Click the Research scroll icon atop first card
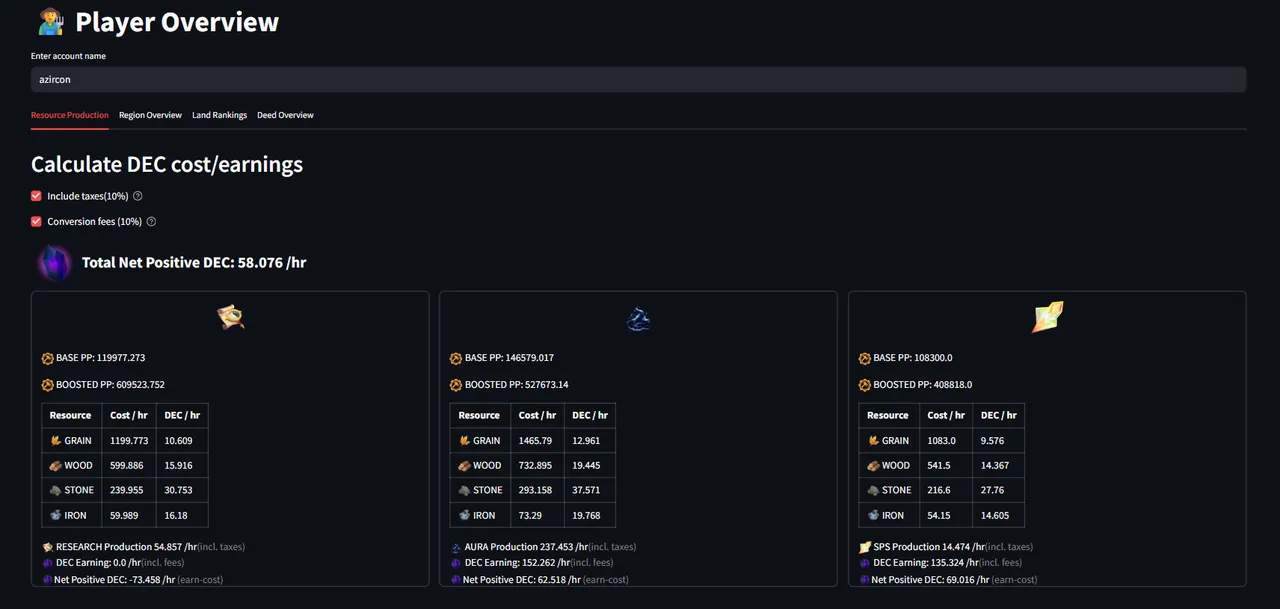Viewport: 1280px width, 609px height. [x=231, y=318]
